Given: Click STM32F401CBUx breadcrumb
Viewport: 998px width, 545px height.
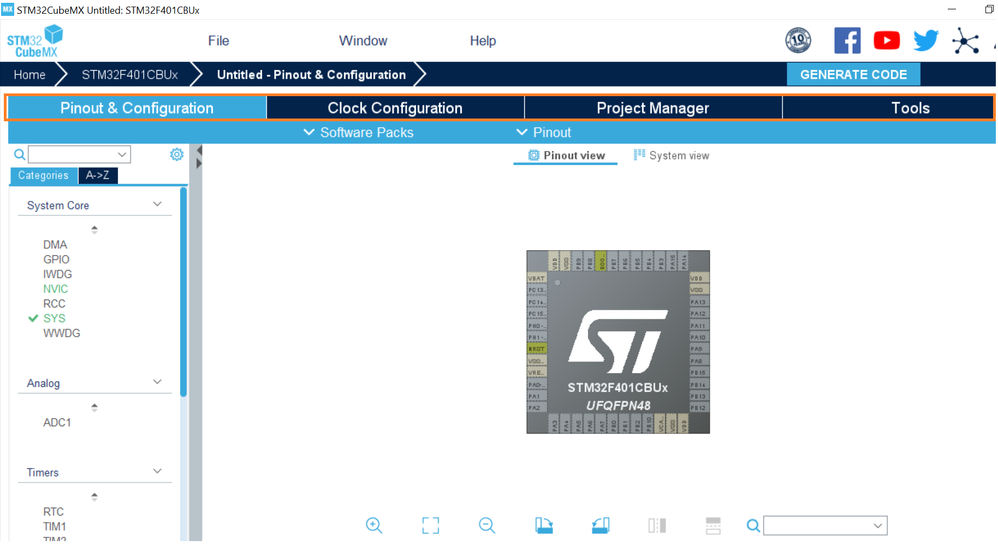Looking at the screenshot, I should point(129,74).
